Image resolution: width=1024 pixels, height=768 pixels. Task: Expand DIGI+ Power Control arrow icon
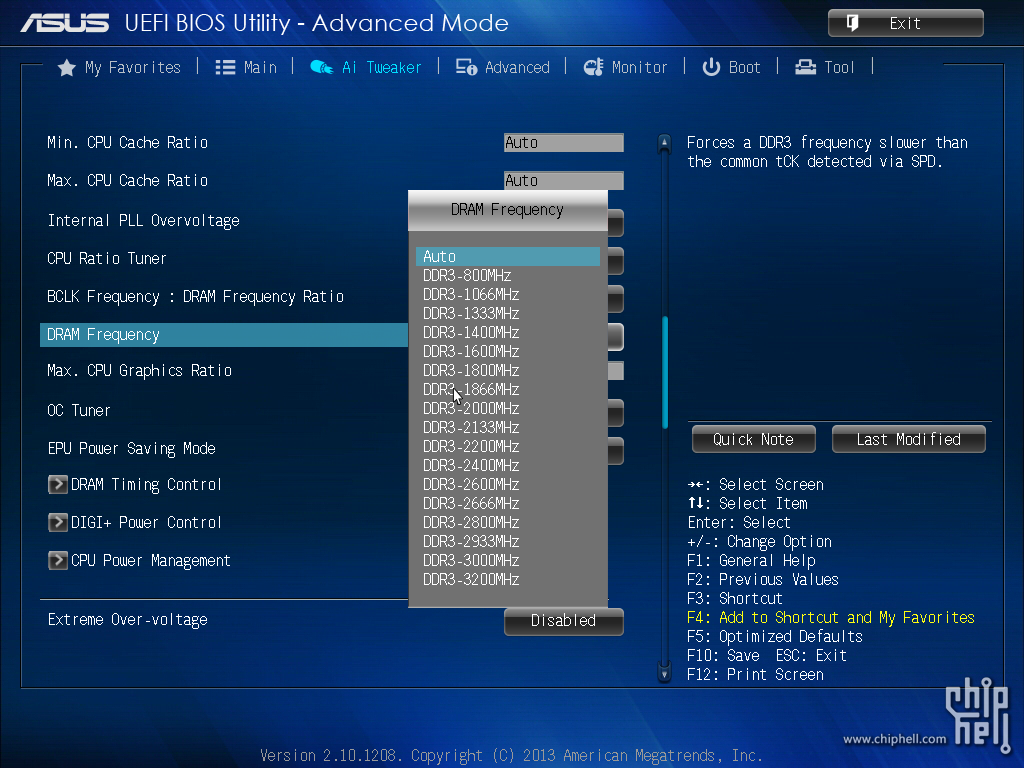coord(57,522)
